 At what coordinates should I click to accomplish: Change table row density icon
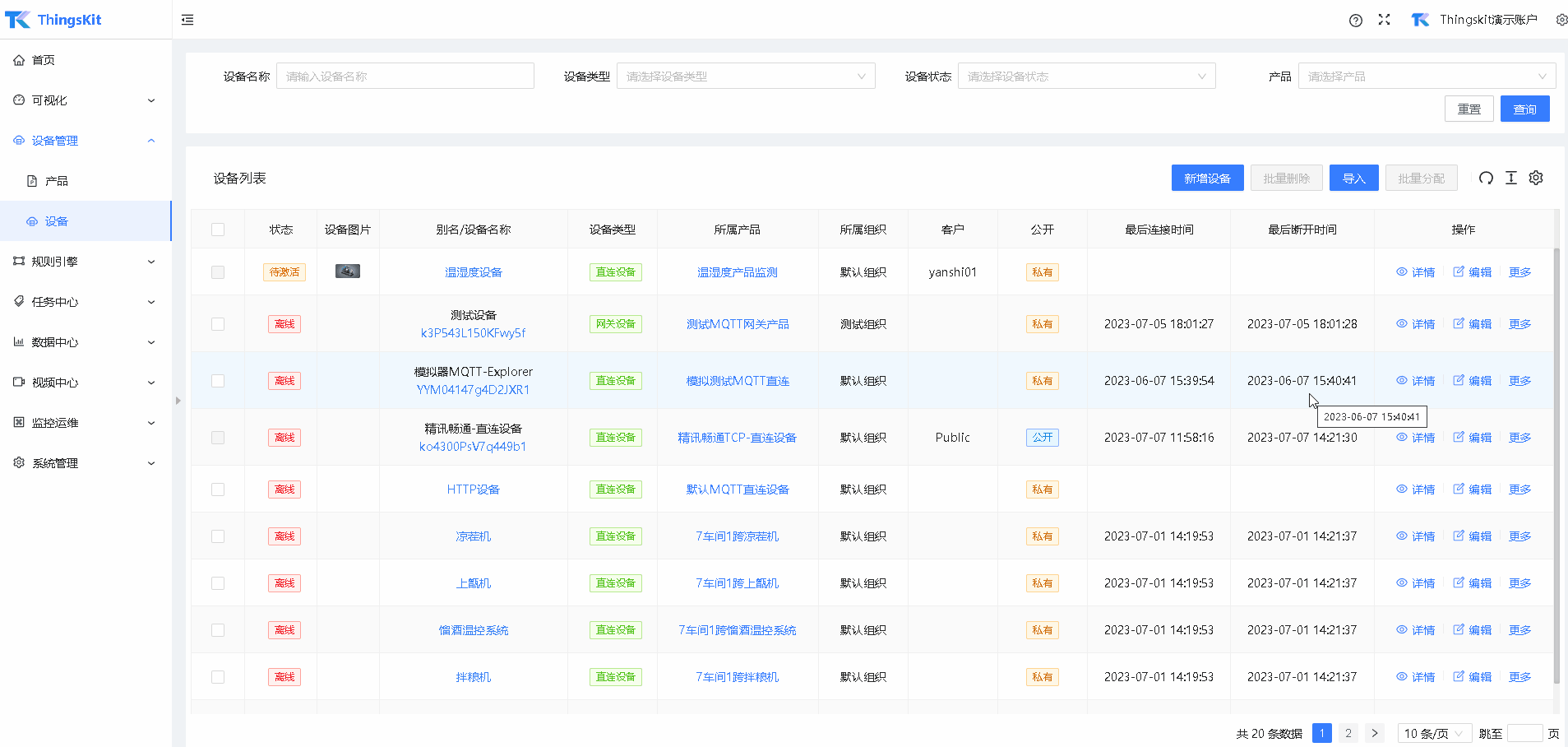click(1511, 178)
